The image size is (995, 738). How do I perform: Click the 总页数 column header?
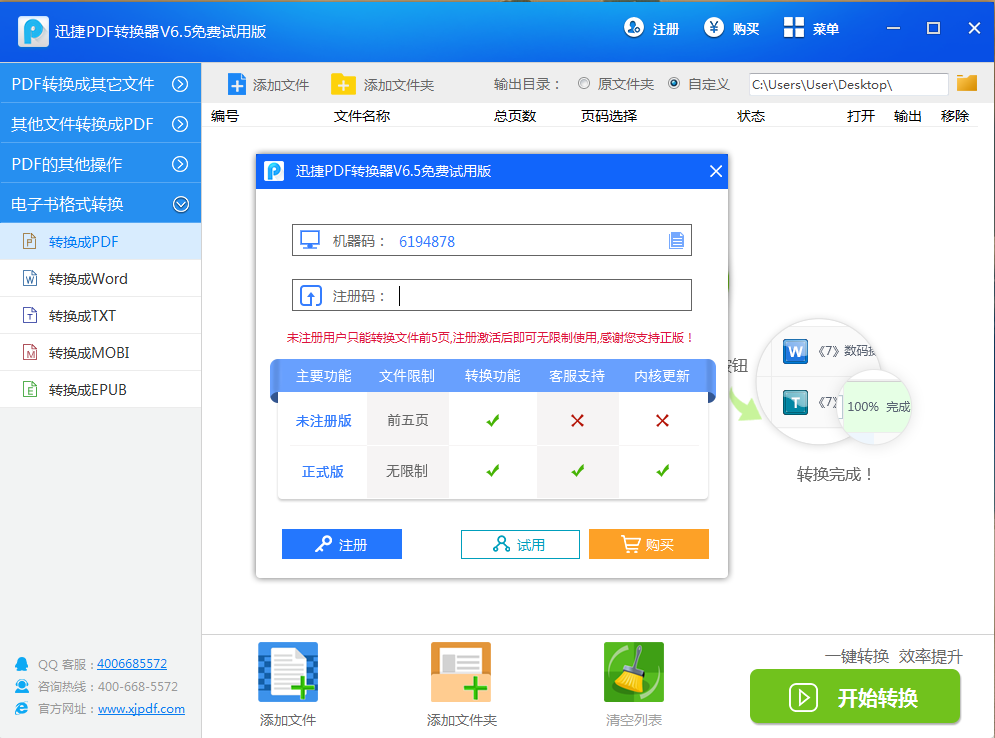click(x=515, y=116)
